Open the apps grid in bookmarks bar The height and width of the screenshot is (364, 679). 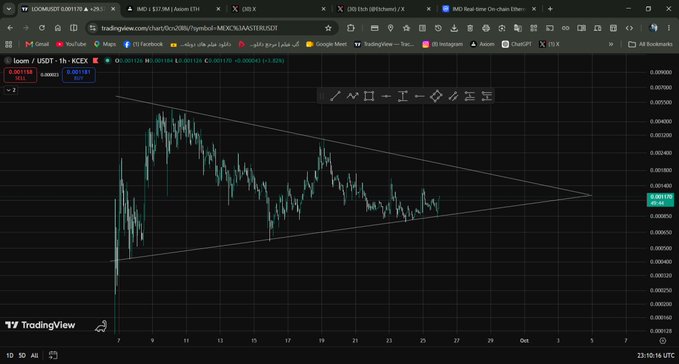tap(9, 44)
